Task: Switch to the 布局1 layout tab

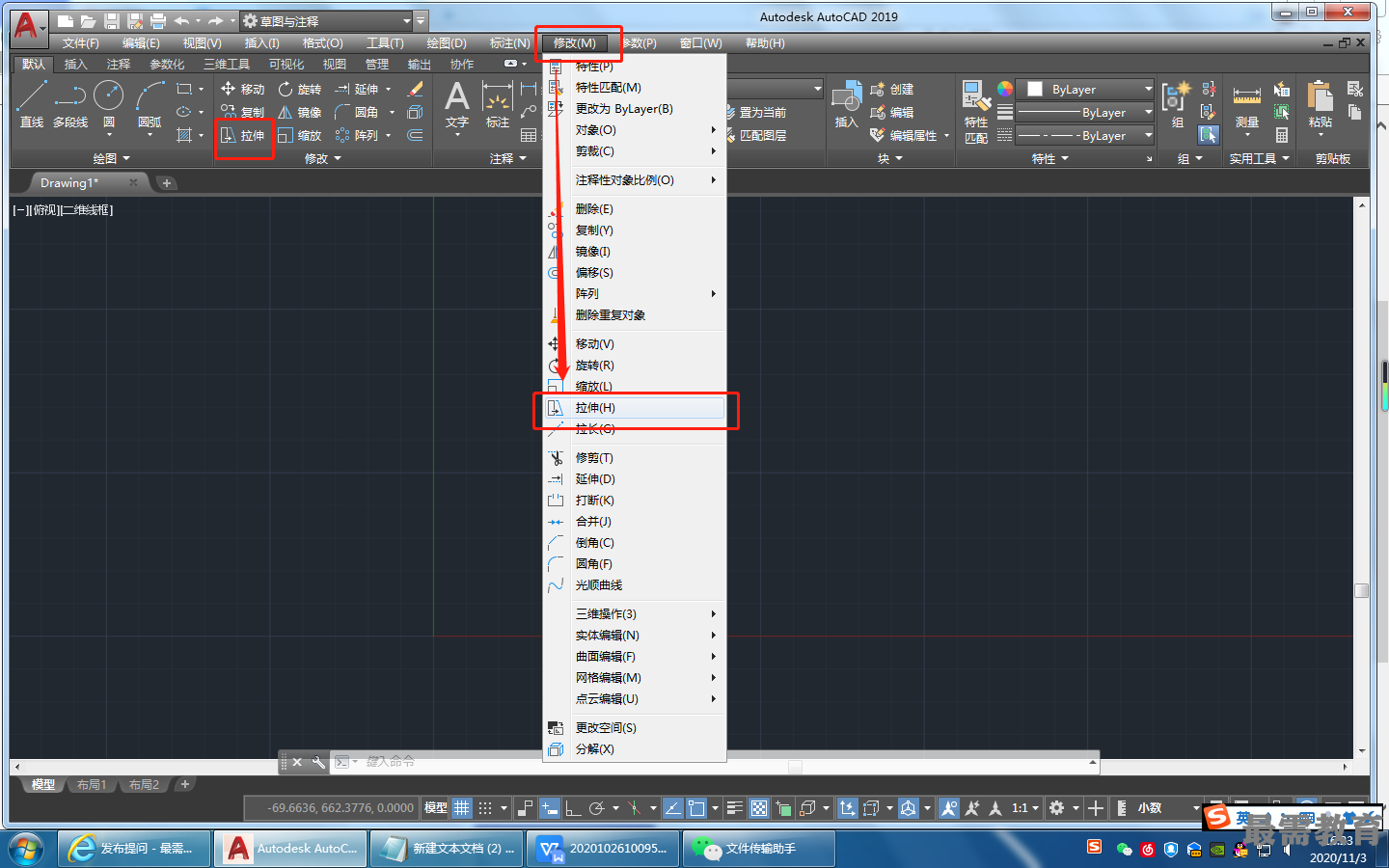Action: pos(92,785)
